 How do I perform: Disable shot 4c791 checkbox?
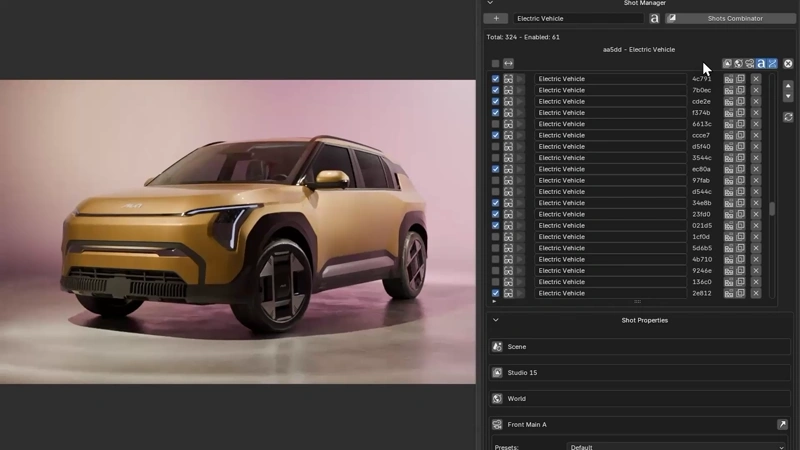pos(495,79)
